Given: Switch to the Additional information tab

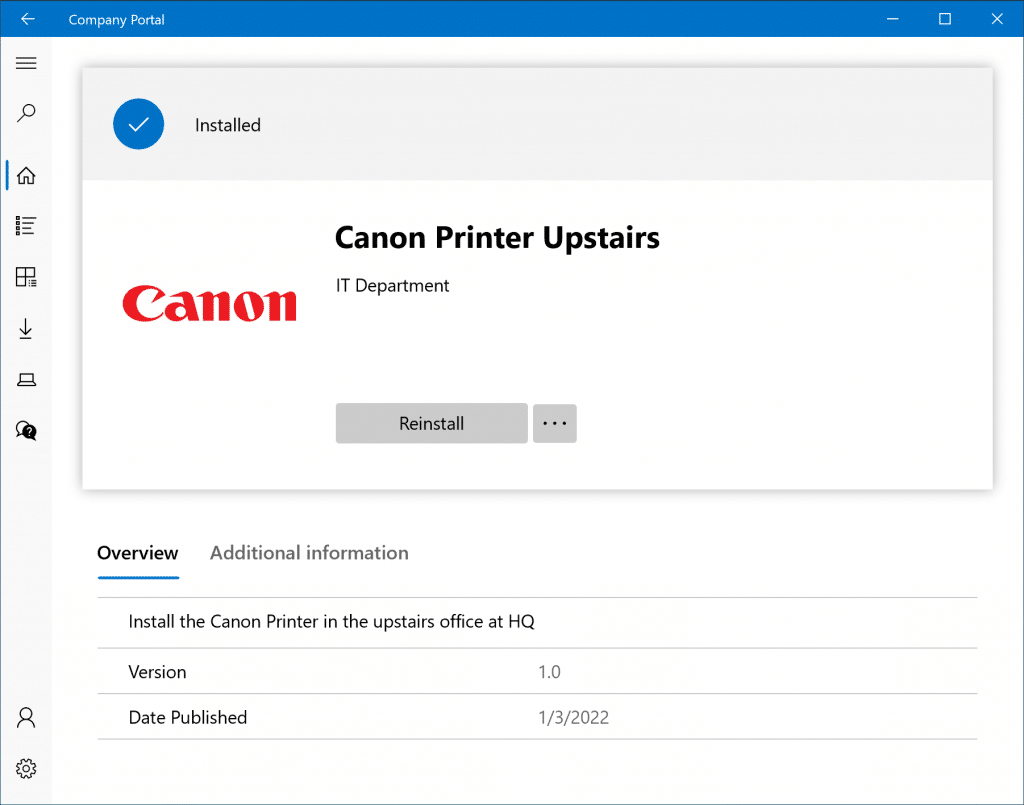Looking at the screenshot, I should (309, 553).
